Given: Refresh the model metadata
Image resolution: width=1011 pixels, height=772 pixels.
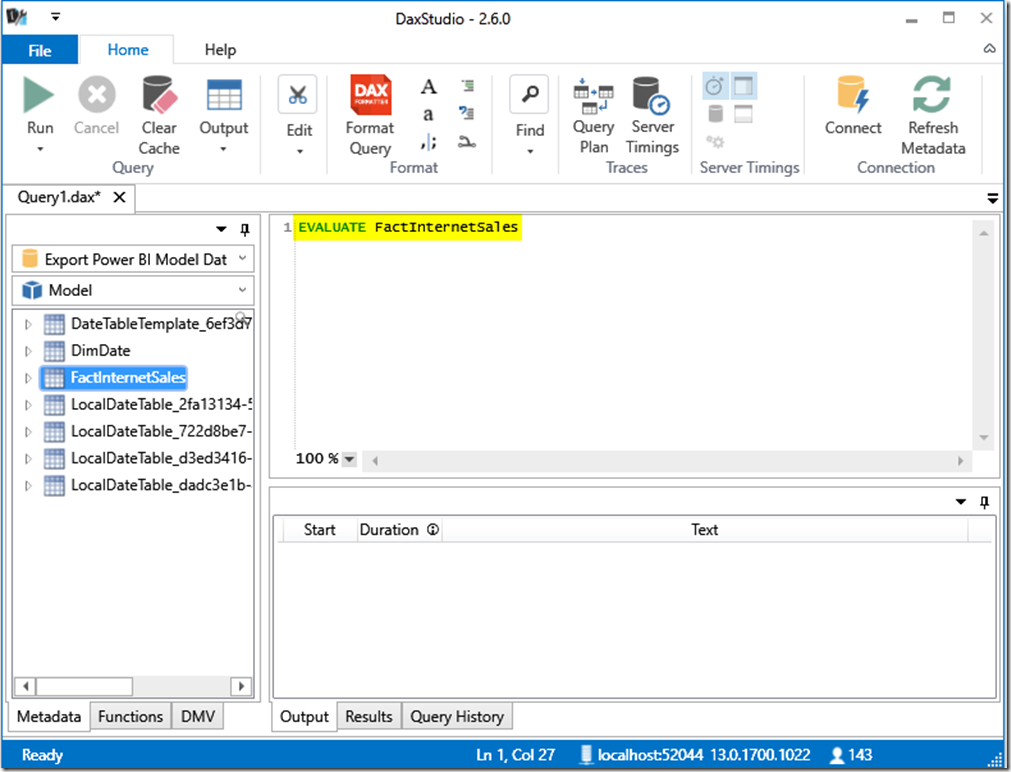Looking at the screenshot, I should (933, 116).
